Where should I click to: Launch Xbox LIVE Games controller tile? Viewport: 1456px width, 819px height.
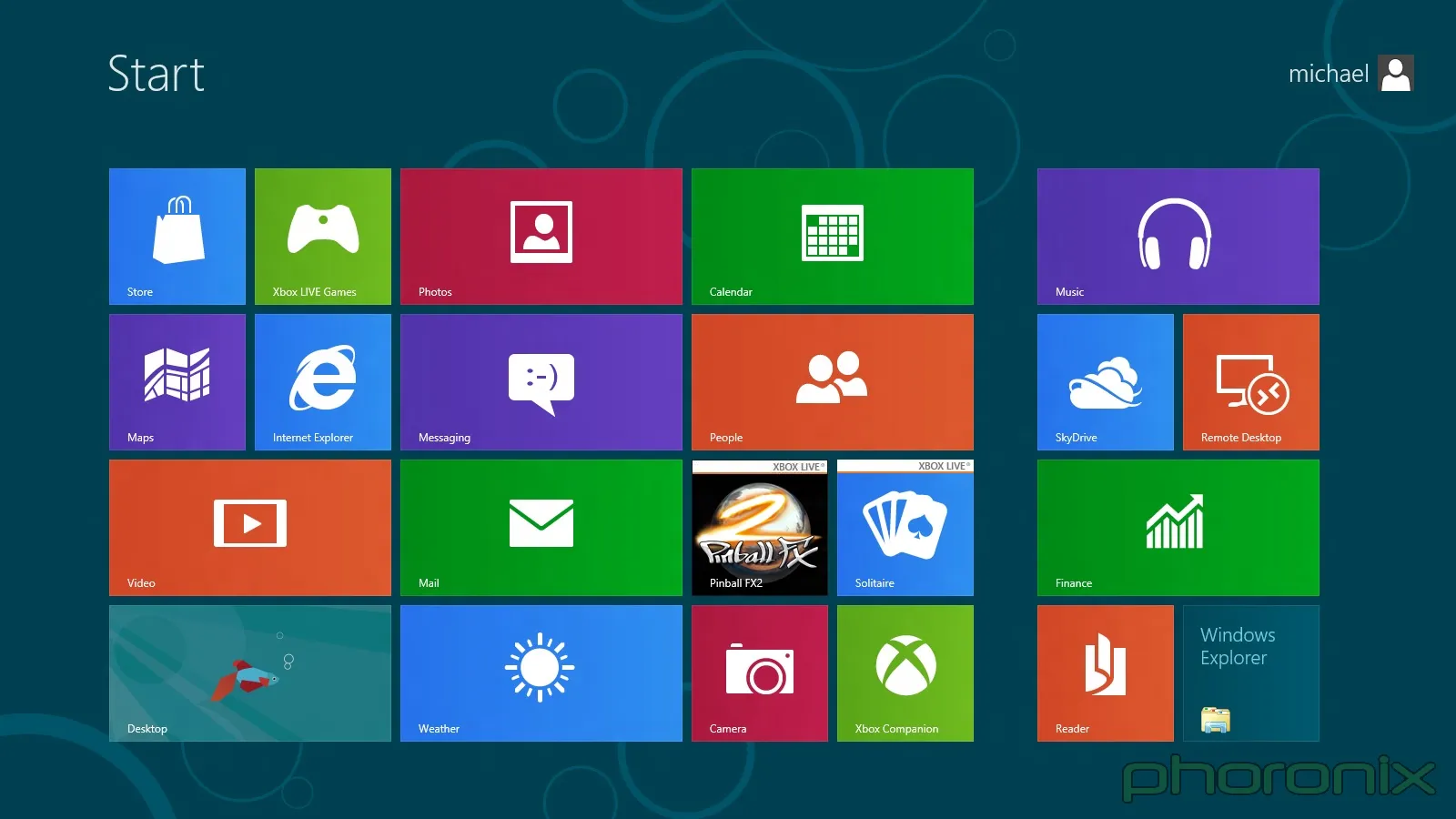pyautogui.click(x=323, y=237)
